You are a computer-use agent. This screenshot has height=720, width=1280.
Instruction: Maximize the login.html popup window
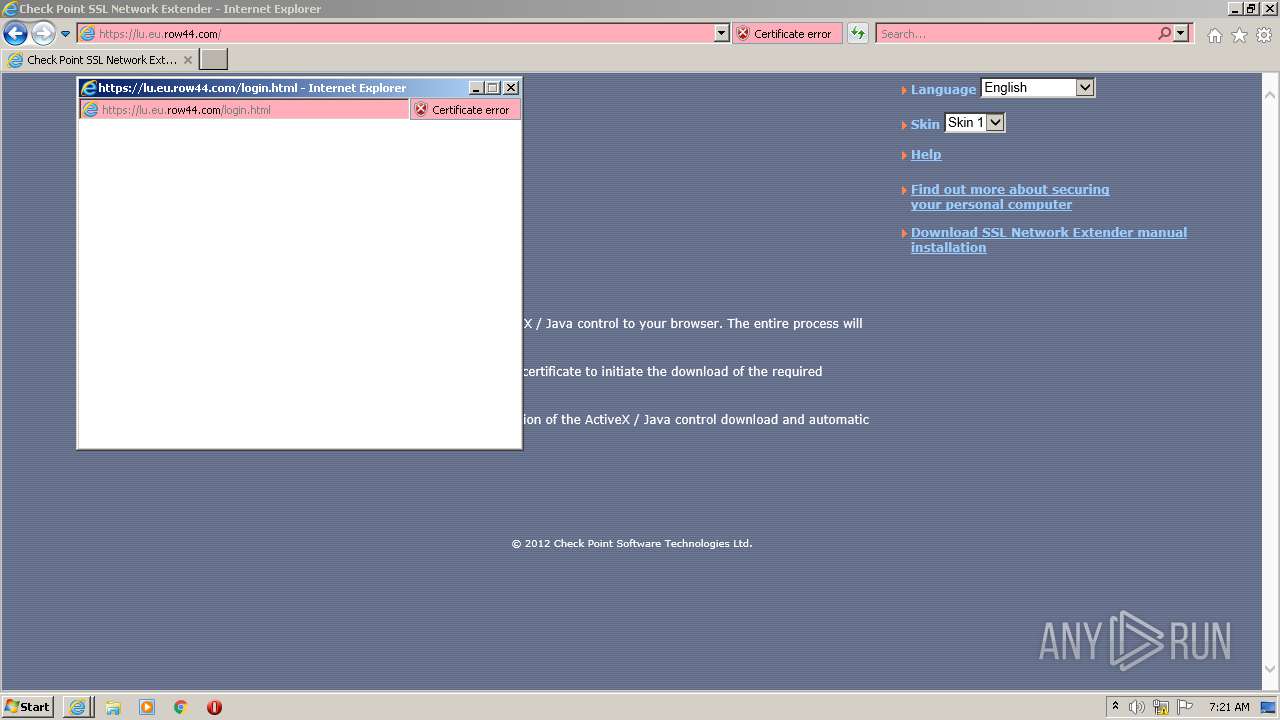(493, 88)
